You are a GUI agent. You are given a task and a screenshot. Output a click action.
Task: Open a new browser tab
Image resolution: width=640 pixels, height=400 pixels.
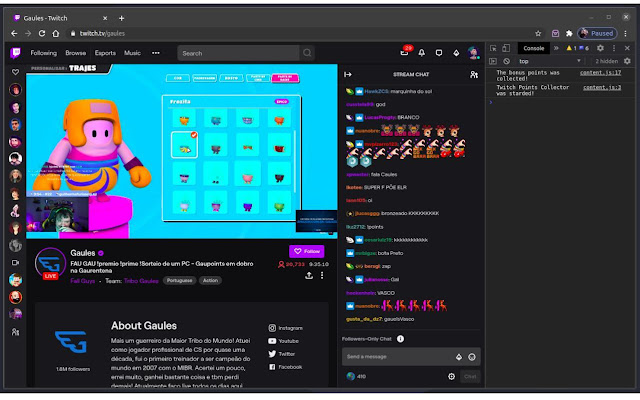coord(121,18)
